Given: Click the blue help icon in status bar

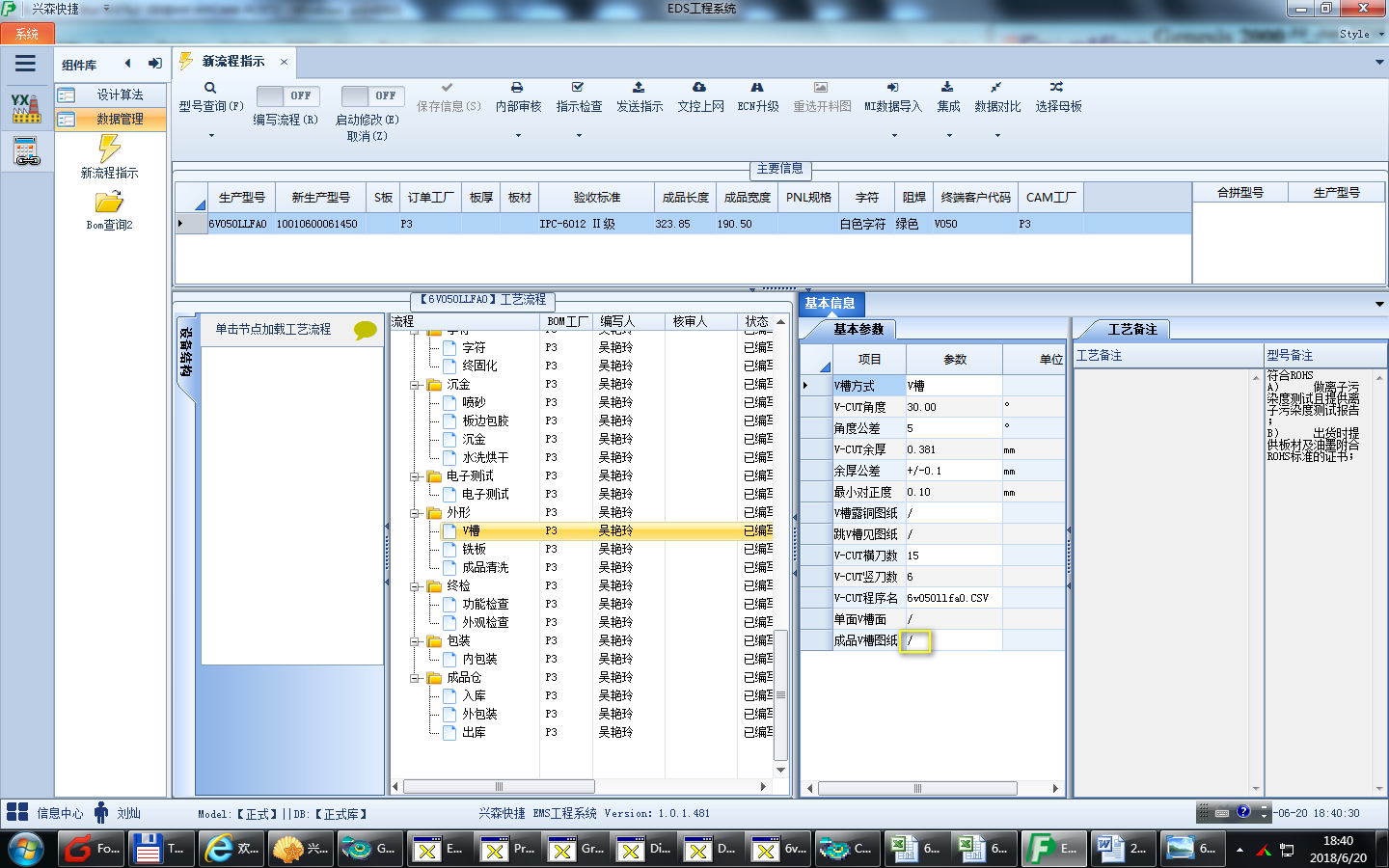Looking at the screenshot, I should [1243, 812].
